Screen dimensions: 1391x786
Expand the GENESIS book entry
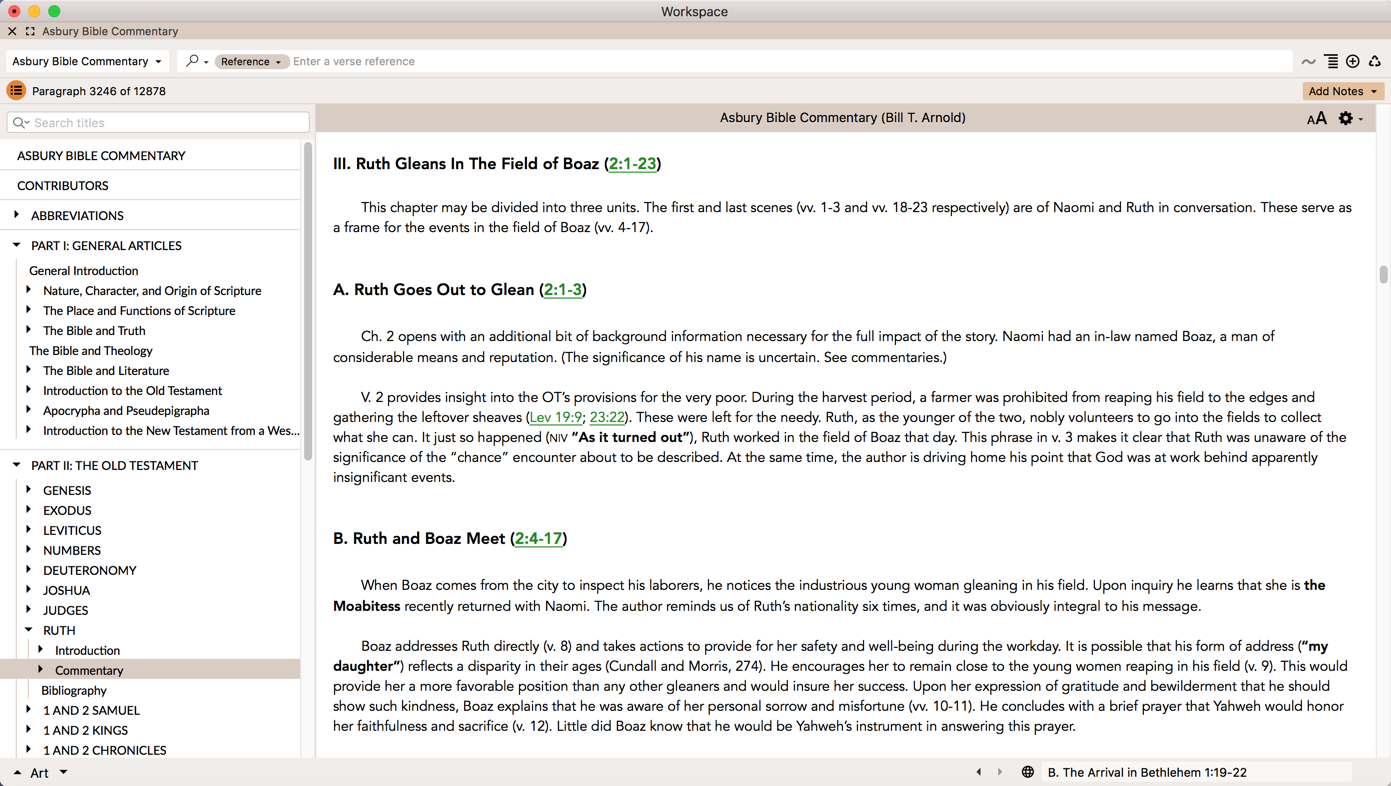click(29, 490)
